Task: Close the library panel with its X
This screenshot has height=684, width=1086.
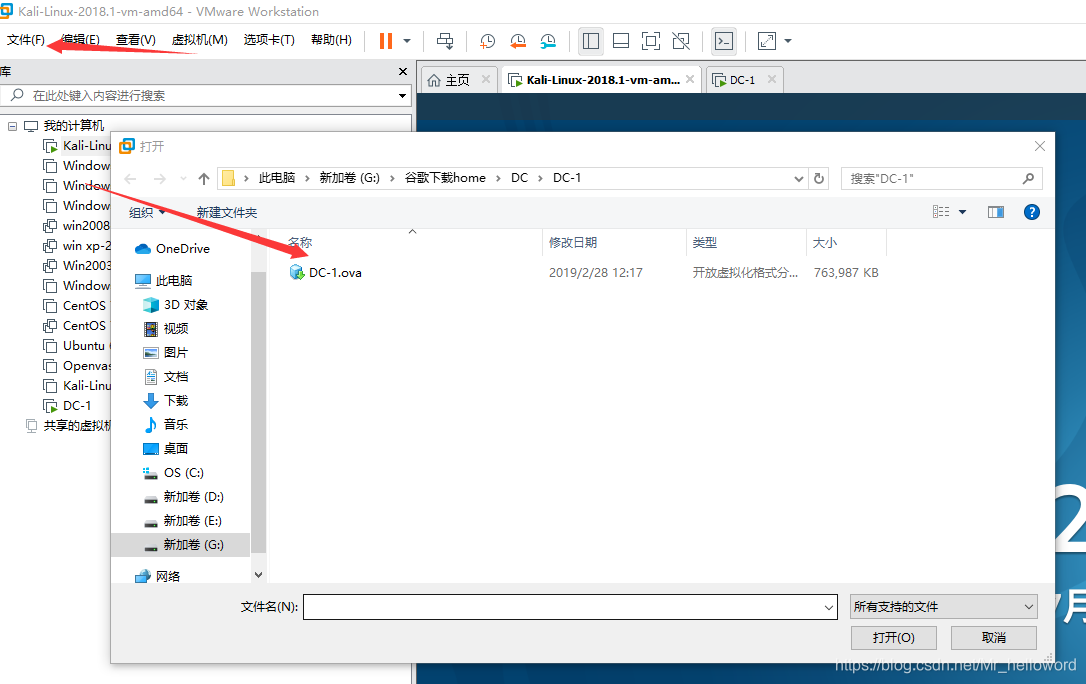Action: (x=403, y=71)
